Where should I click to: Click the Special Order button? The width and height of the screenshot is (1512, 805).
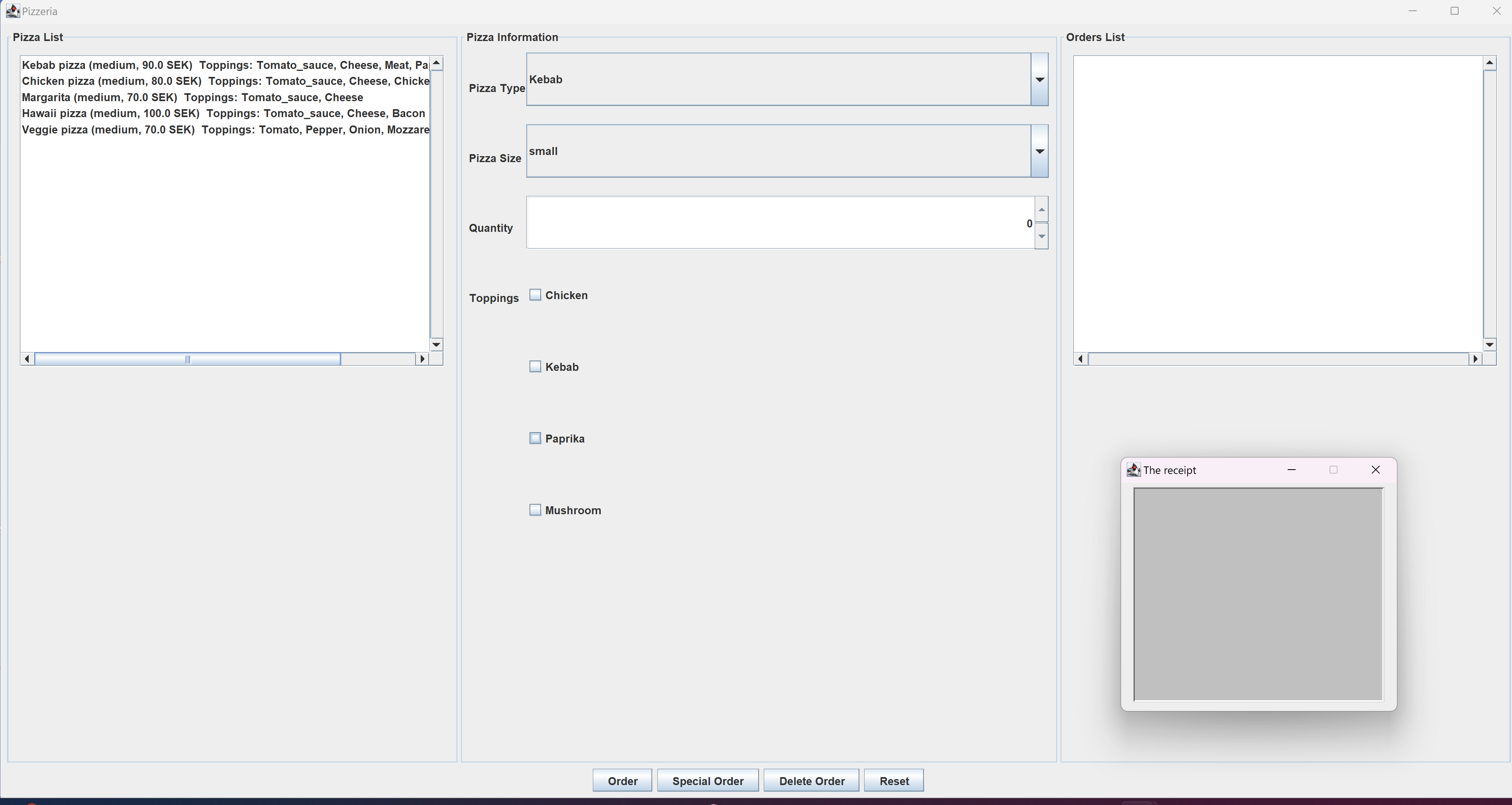708,781
